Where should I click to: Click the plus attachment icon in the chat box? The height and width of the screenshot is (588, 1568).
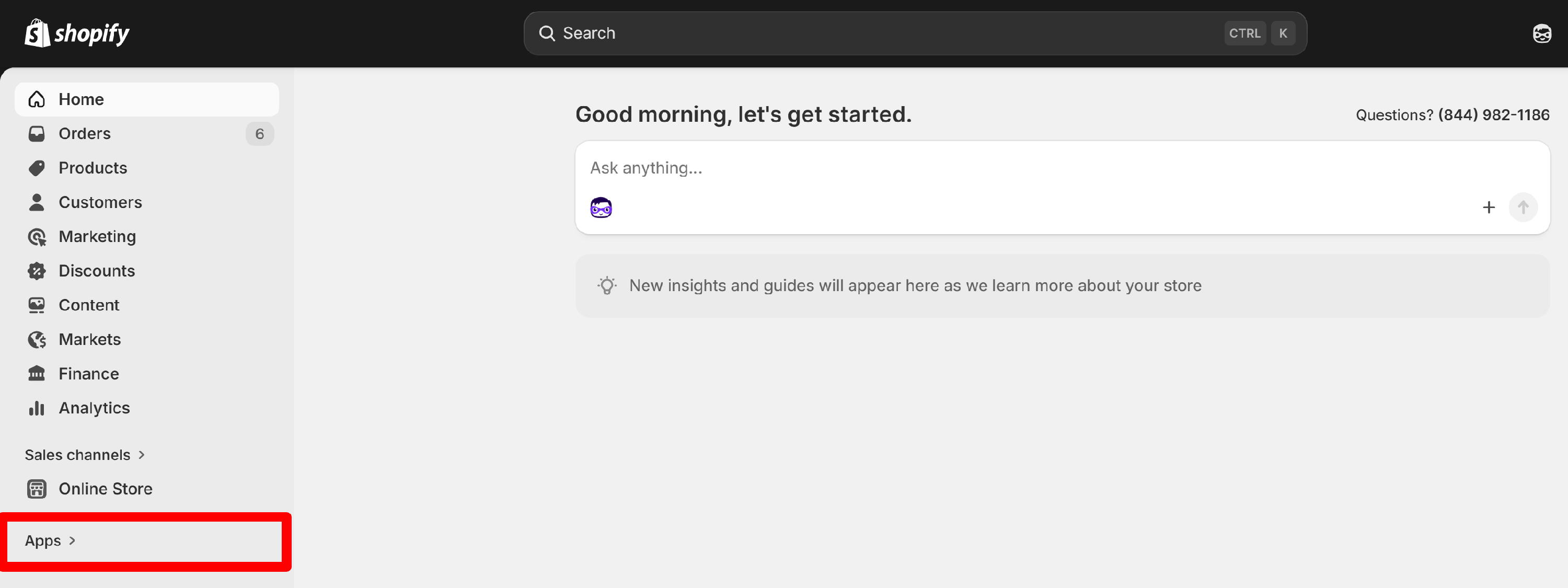(1488, 207)
